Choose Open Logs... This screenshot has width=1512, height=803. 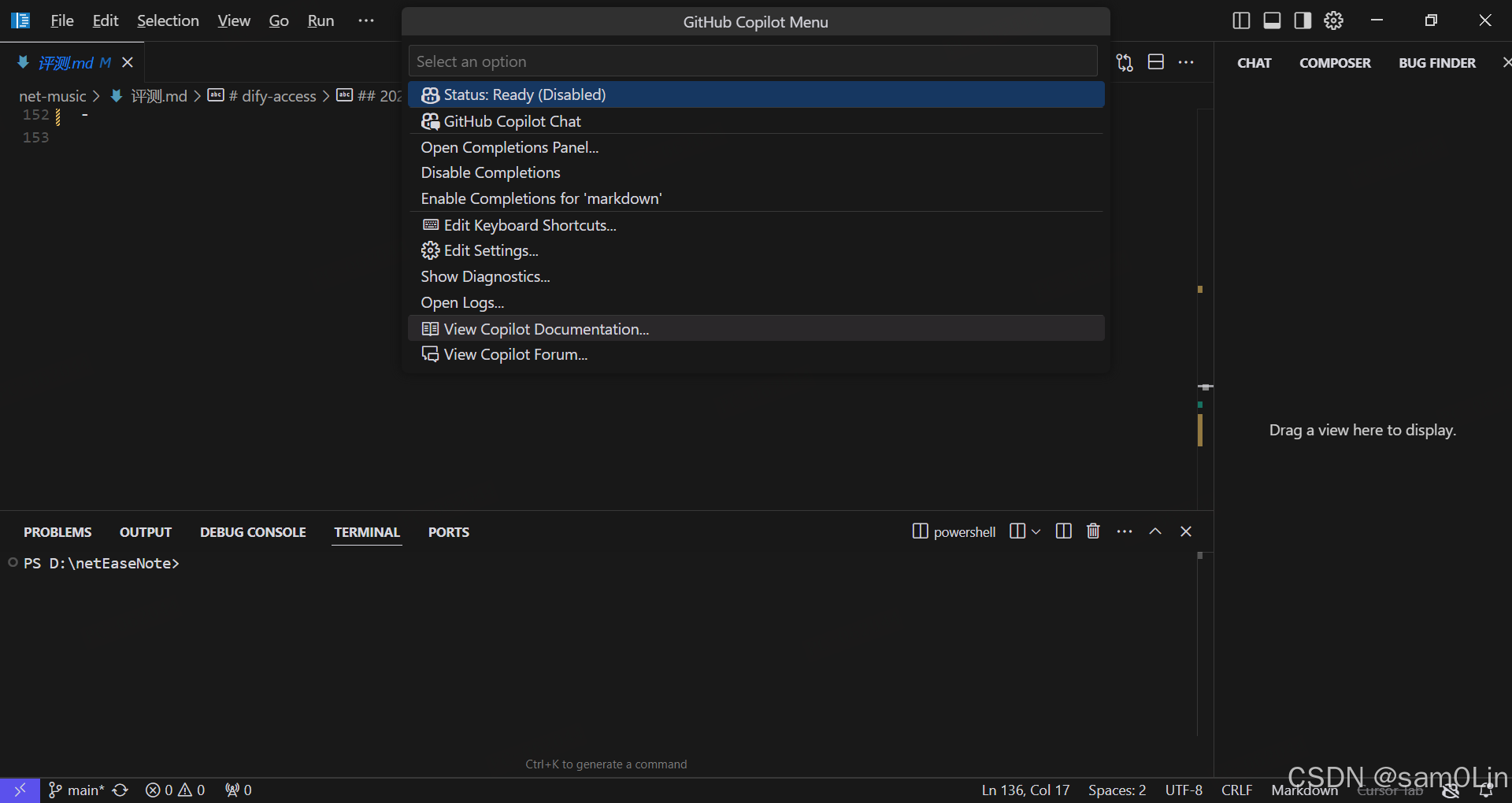(756, 302)
